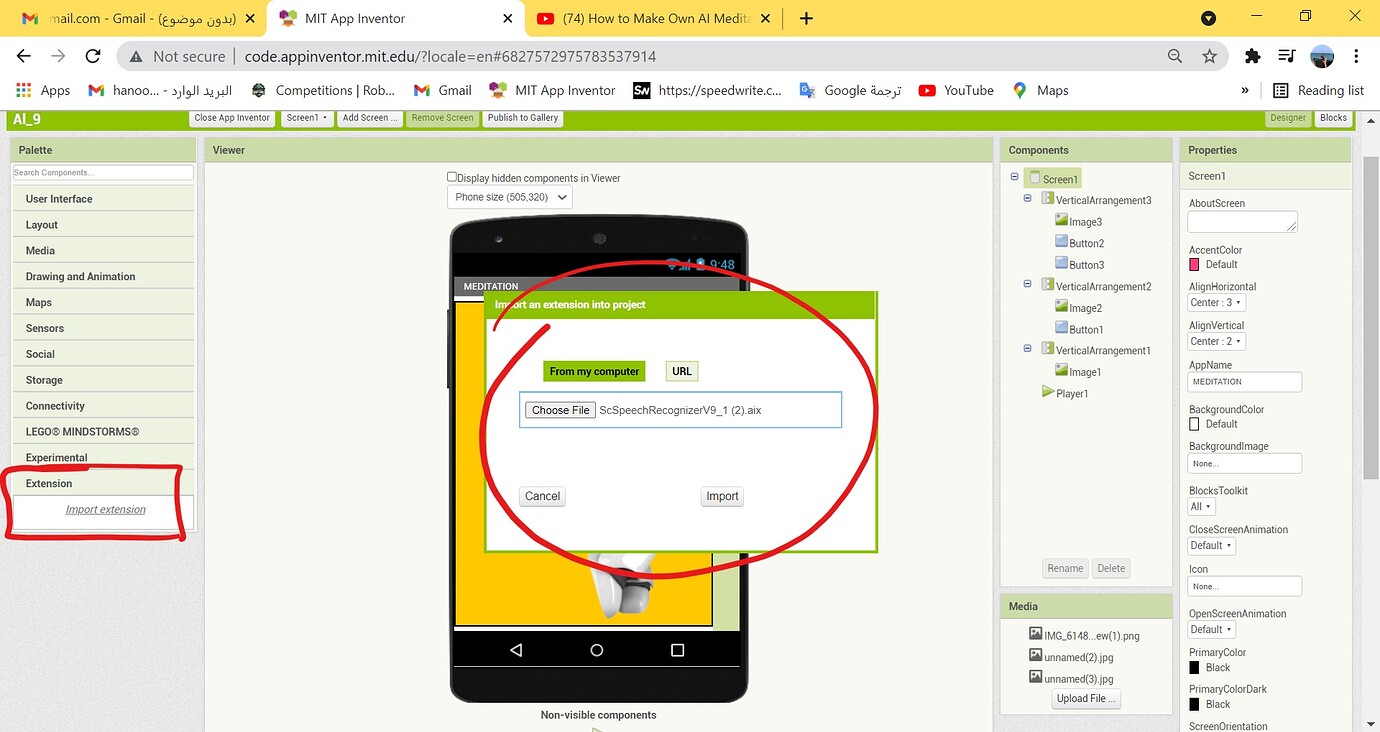Click the Import button in the dialog
The width and height of the screenshot is (1380, 732).
721,496
